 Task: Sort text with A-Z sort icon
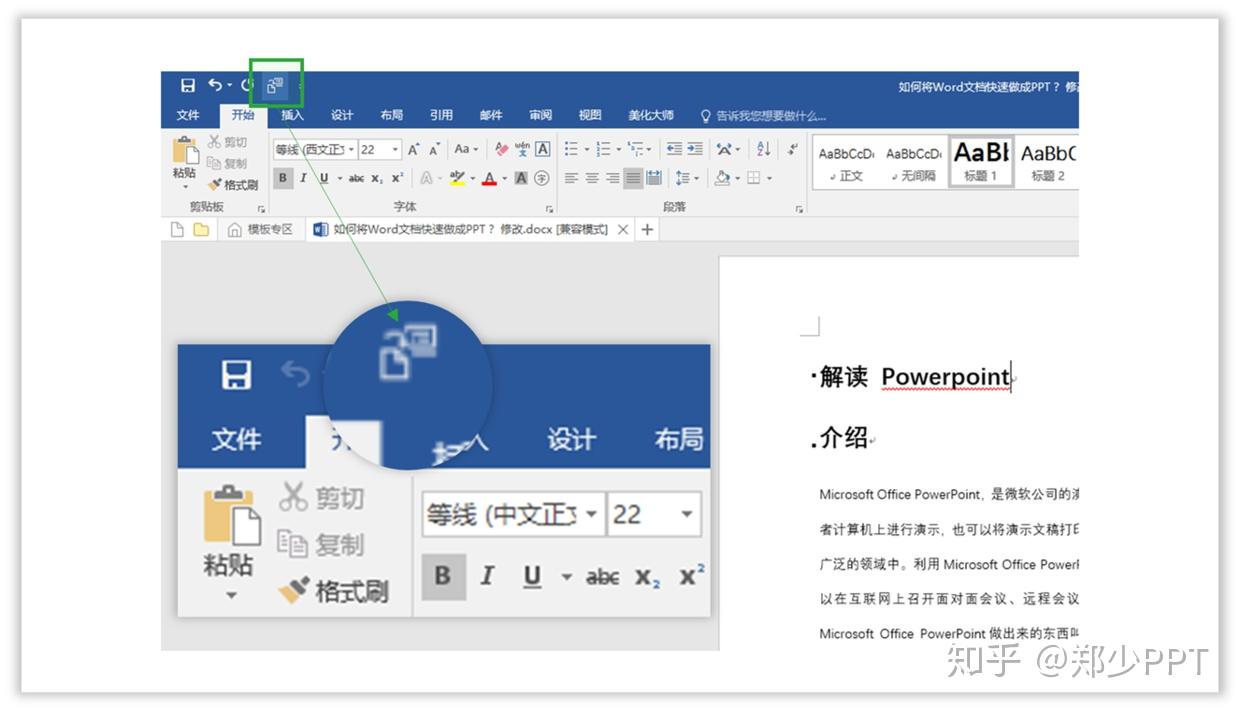click(764, 149)
